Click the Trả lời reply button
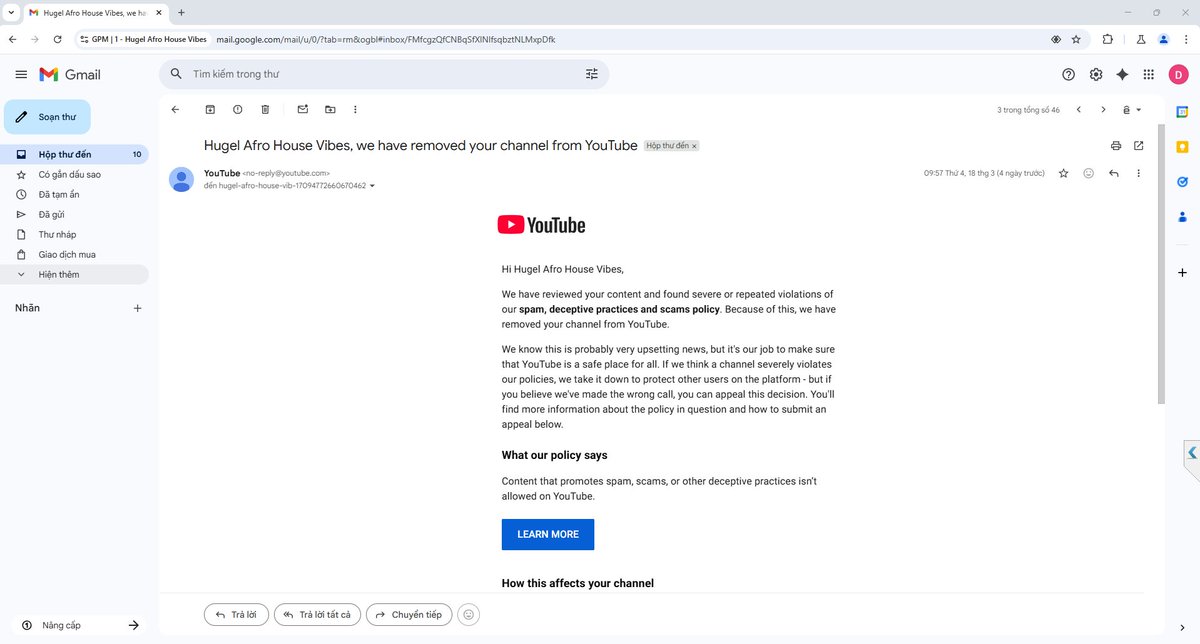 236,614
